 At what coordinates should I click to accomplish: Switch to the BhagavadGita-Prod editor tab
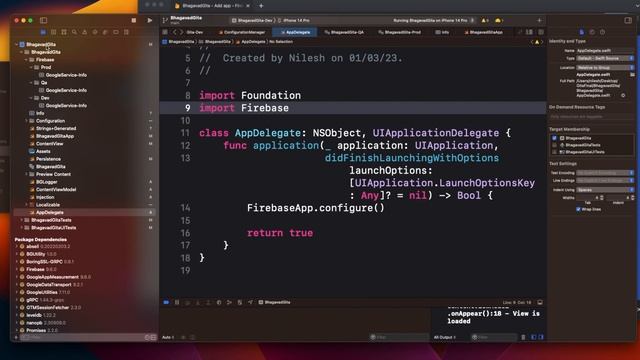(x=400, y=32)
